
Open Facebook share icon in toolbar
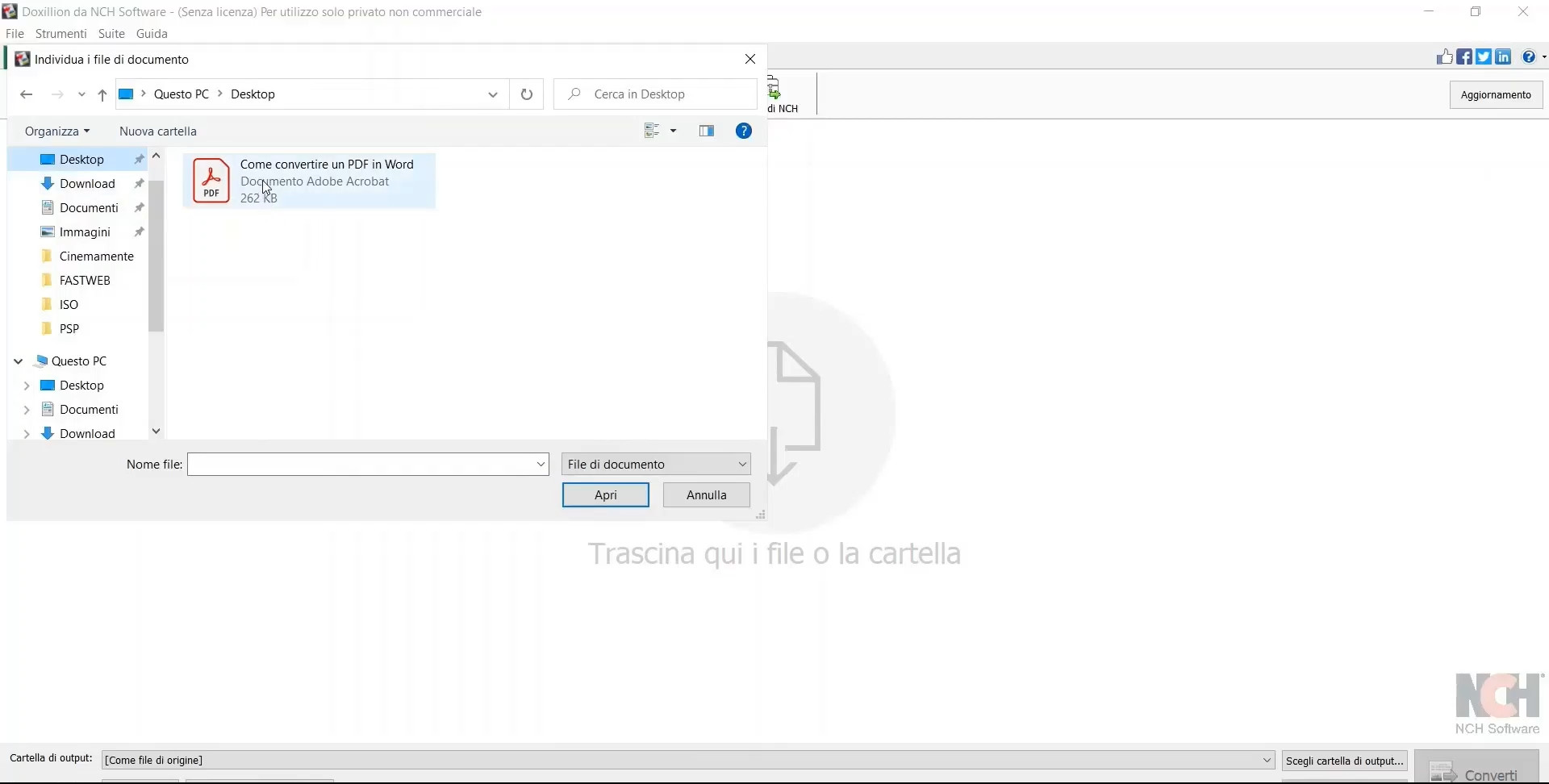[1464, 56]
